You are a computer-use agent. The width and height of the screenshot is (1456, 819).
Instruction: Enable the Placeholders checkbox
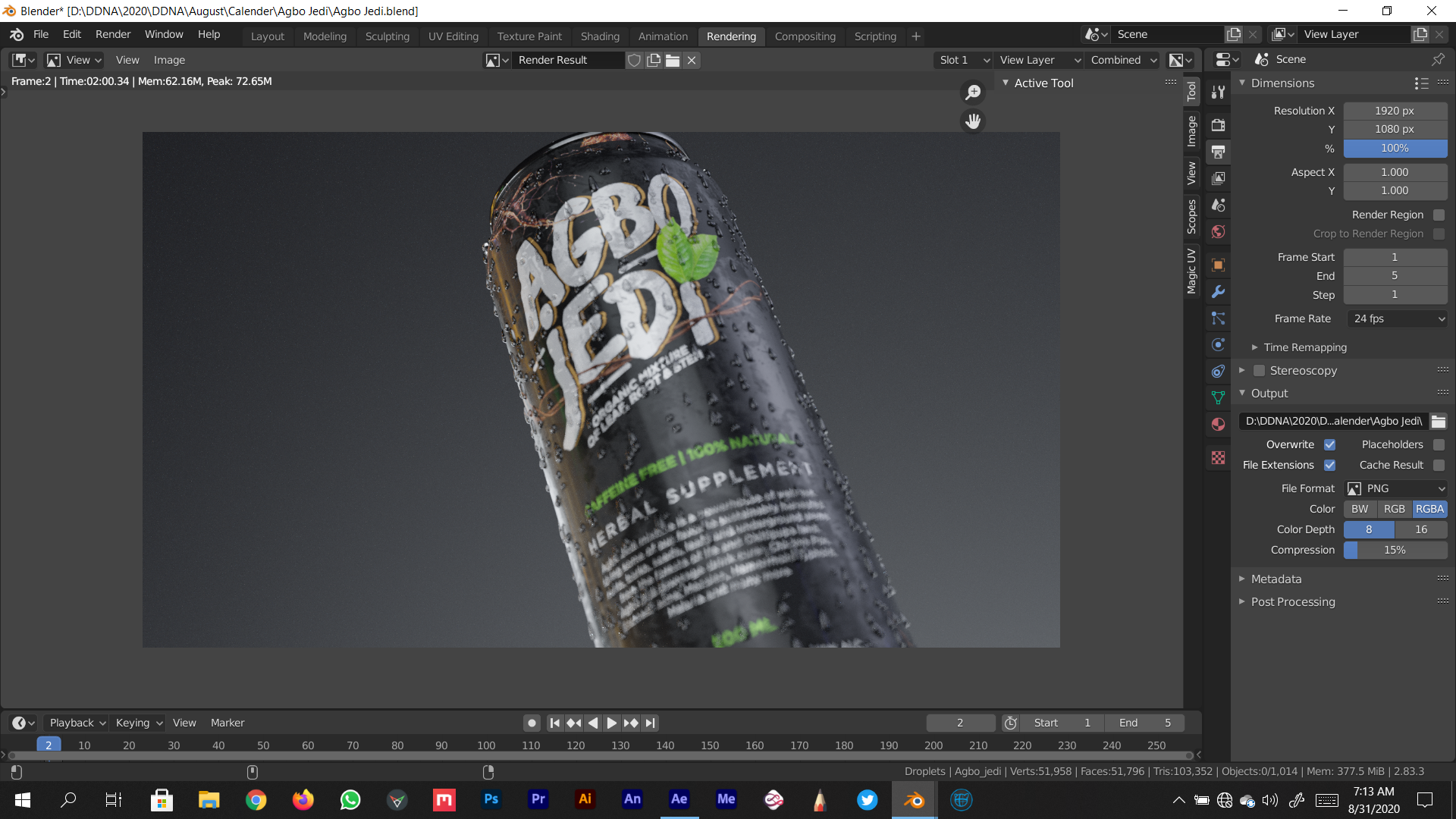[x=1439, y=444]
